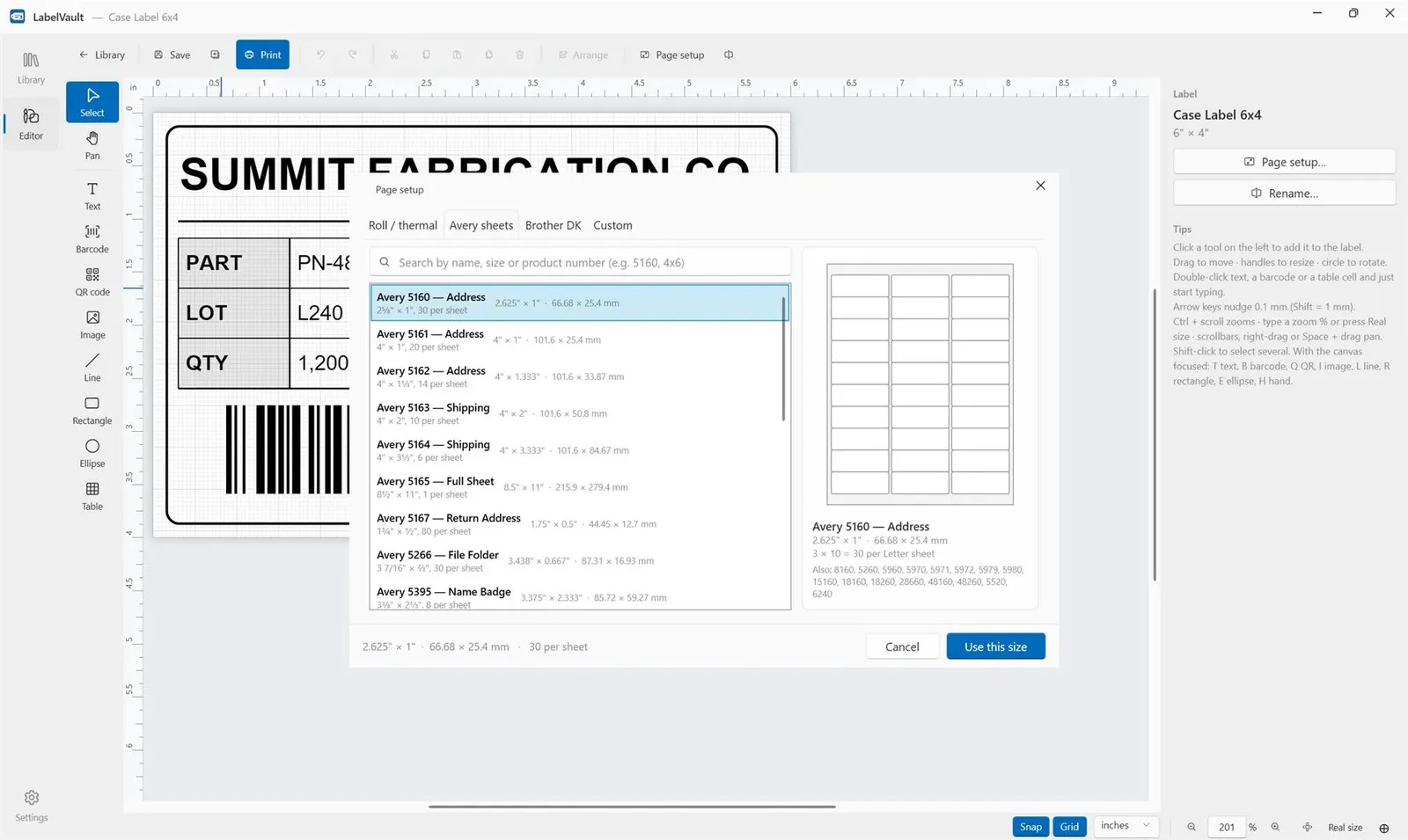
Task: Pick the Rectangle shape tool
Action: pos(92,411)
